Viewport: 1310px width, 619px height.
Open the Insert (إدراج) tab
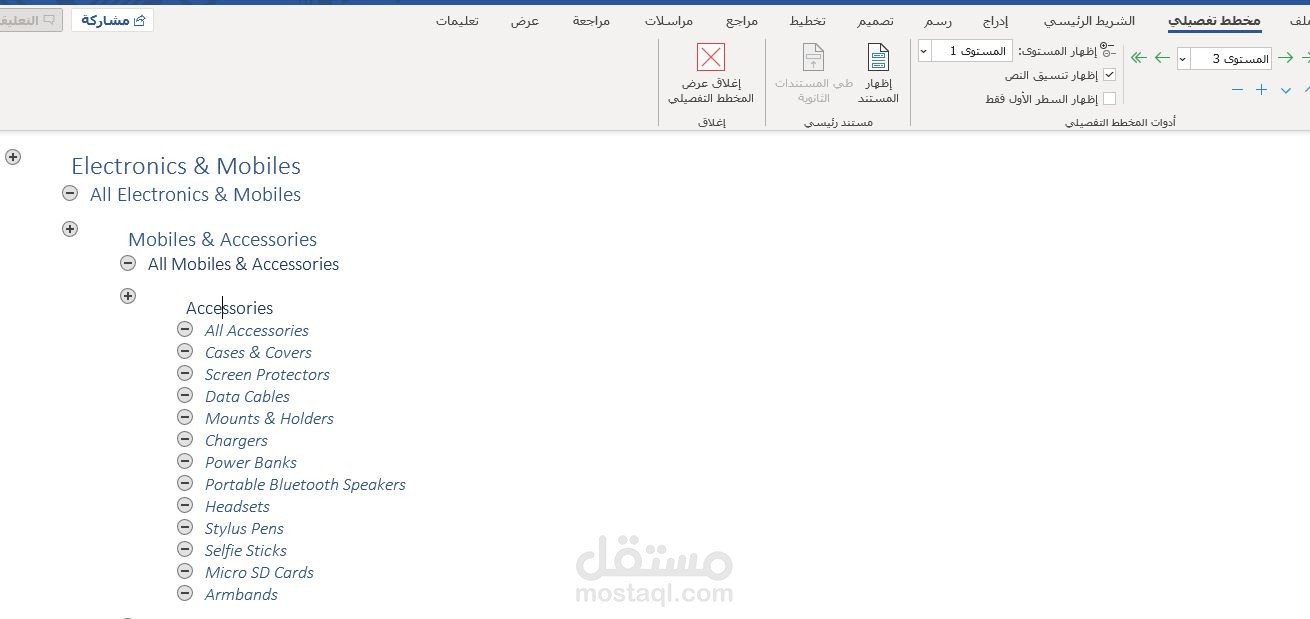pyautogui.click(x=995, y=20)
